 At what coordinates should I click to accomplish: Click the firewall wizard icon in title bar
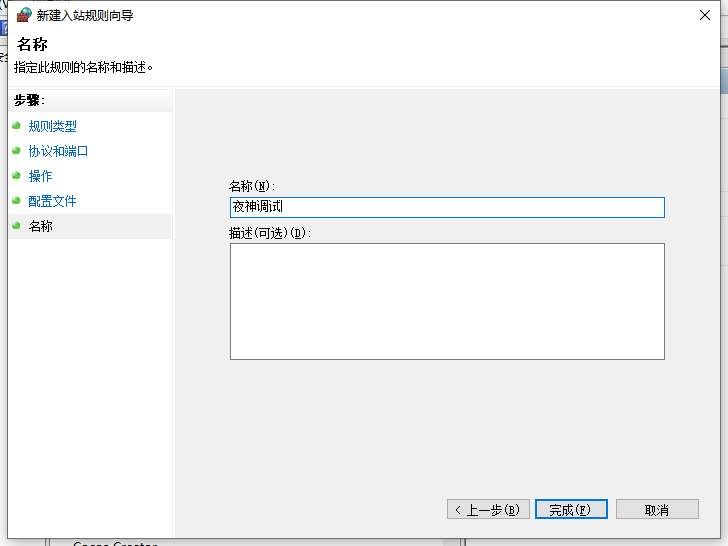[24, 15]
